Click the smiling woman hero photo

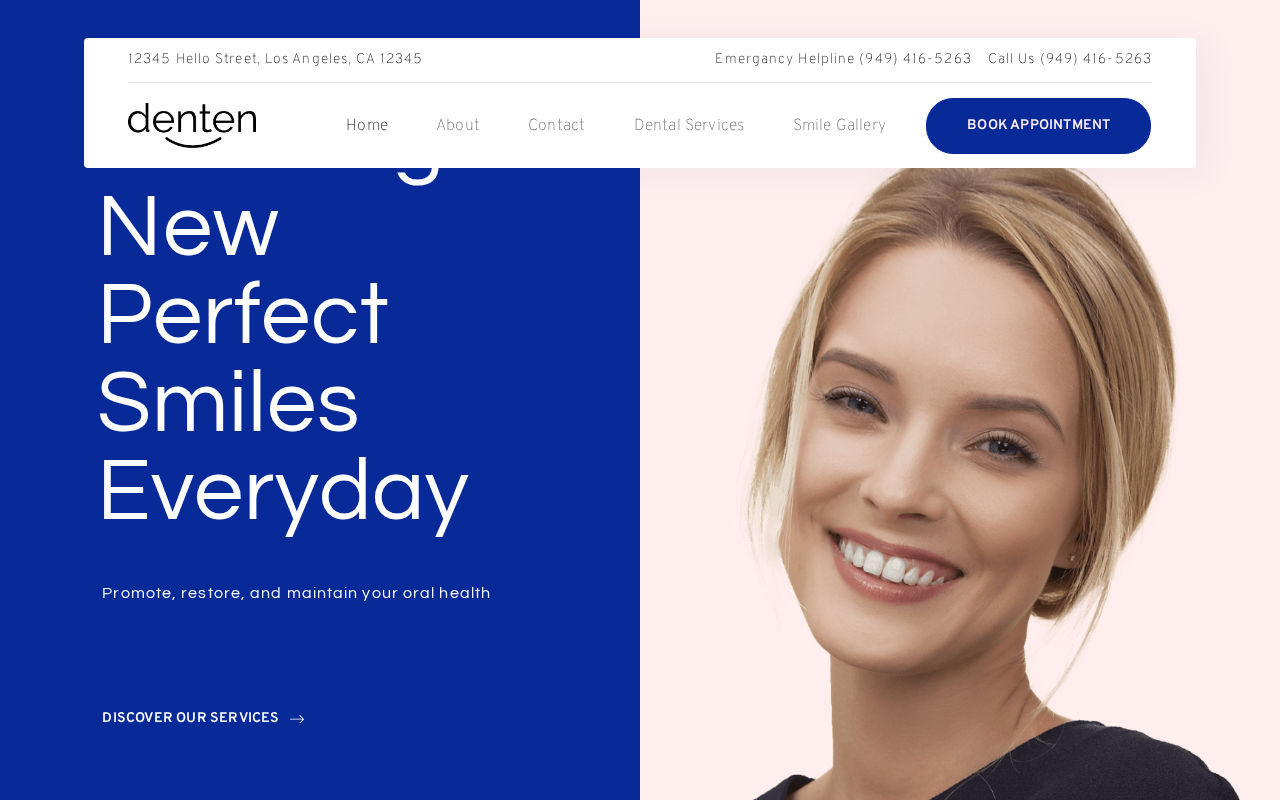pyautogui.click(x=960, y=480)
